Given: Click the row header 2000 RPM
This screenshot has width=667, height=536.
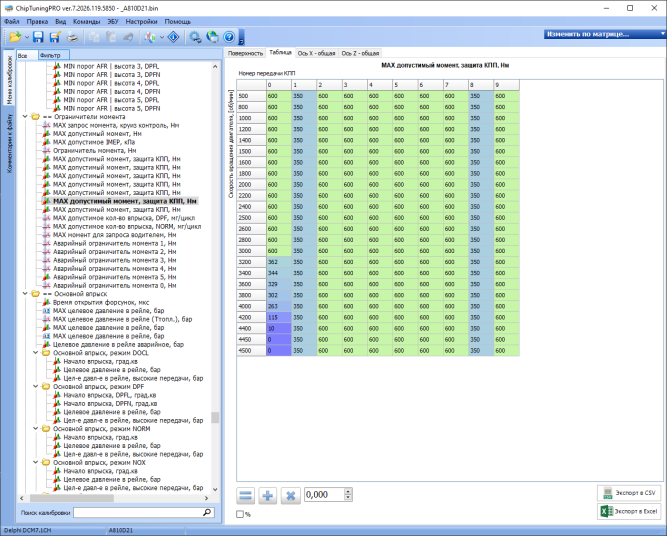Looking at the screenshot, I should [x=251, y=185].
